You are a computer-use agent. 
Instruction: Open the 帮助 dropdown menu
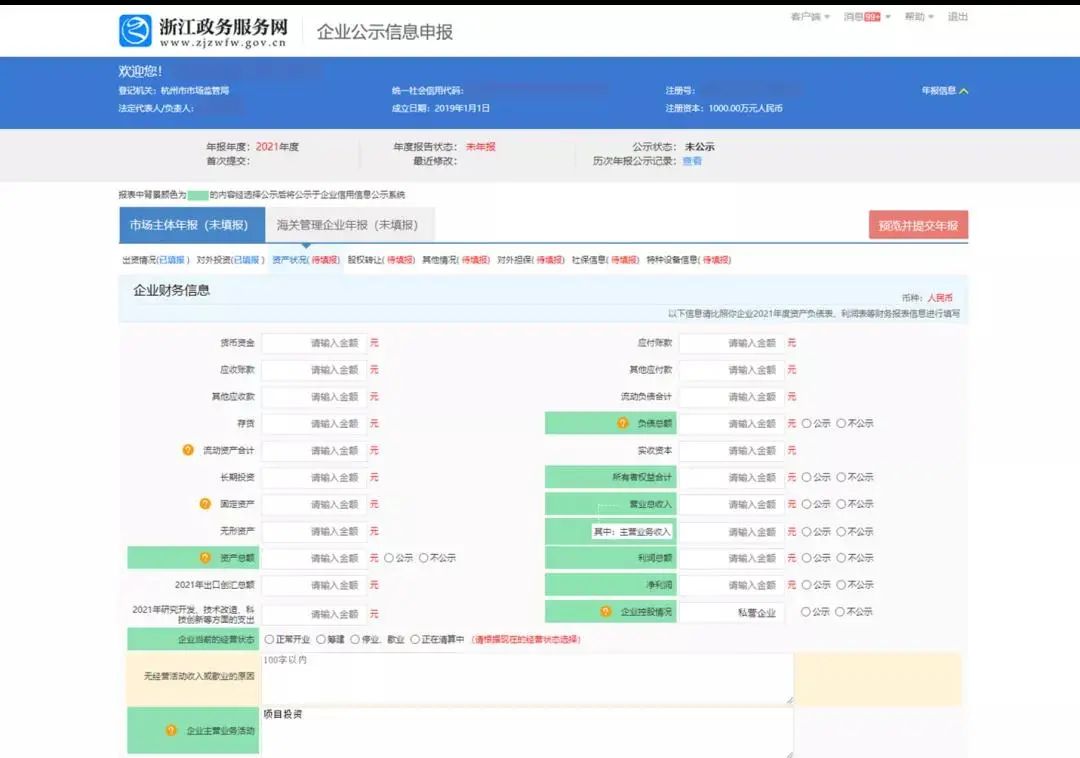[x=916, y=17]
